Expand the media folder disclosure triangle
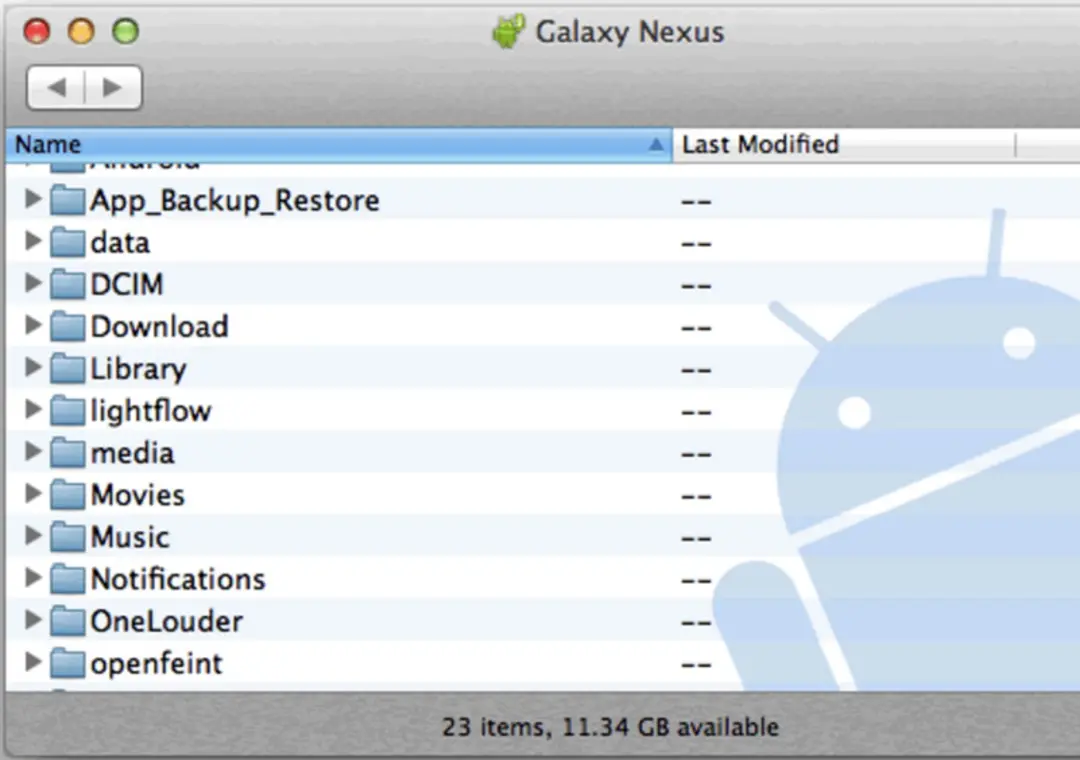Screen dimensions: 1080x760 tap(32, 451)
